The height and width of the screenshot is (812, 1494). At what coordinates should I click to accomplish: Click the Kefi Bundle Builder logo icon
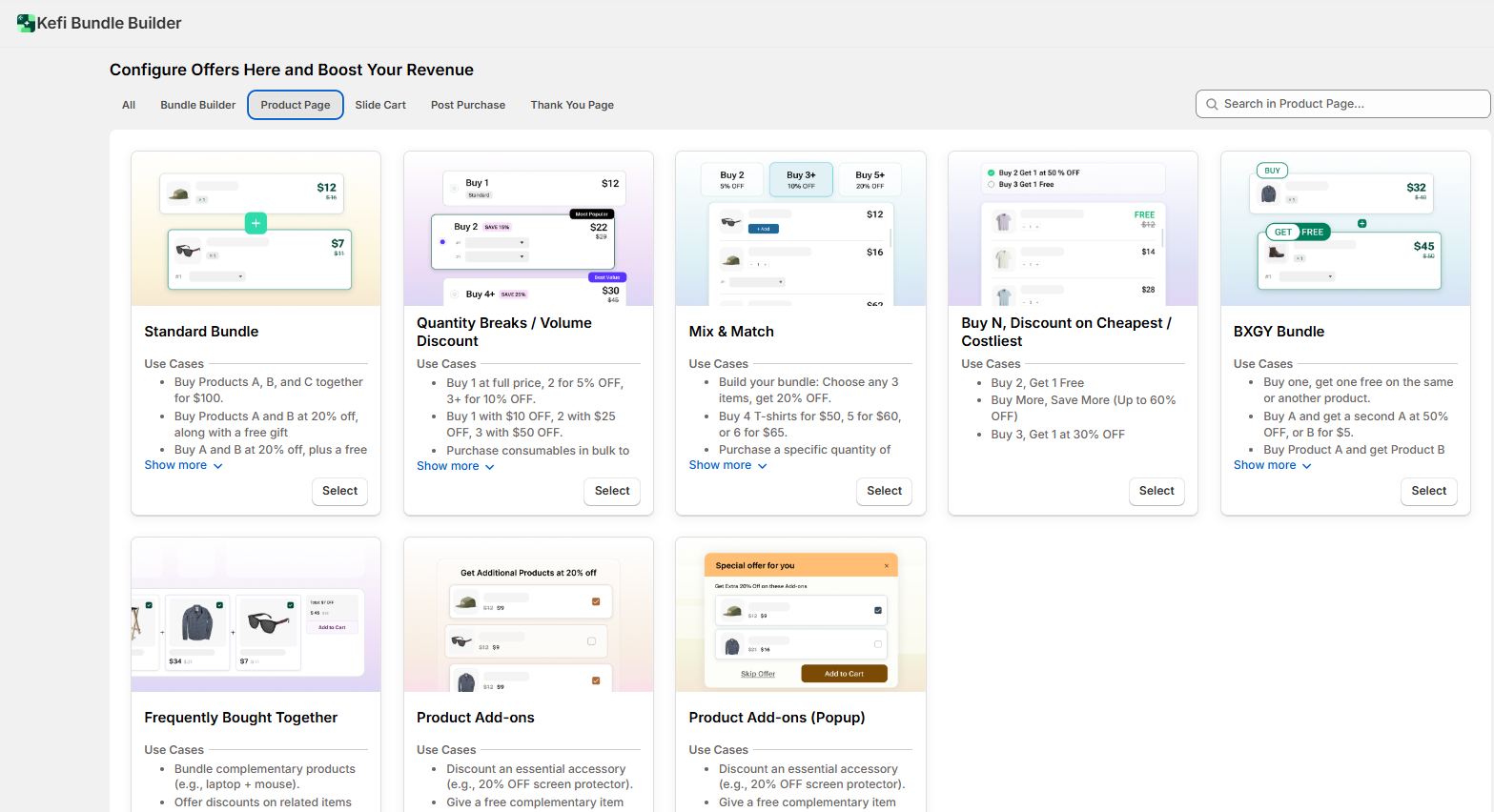(x=26, y=23)
